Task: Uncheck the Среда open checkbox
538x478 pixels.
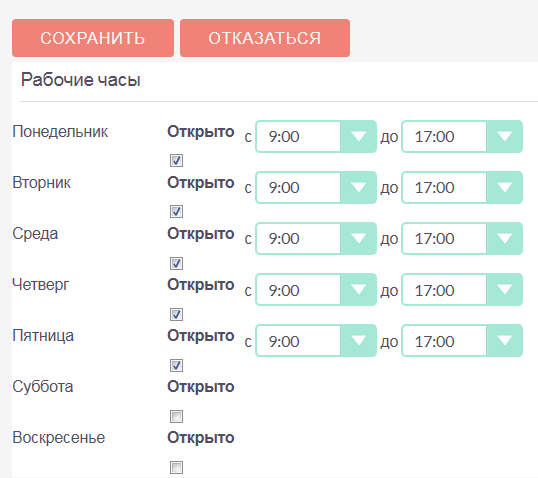Action: point(176,264)
